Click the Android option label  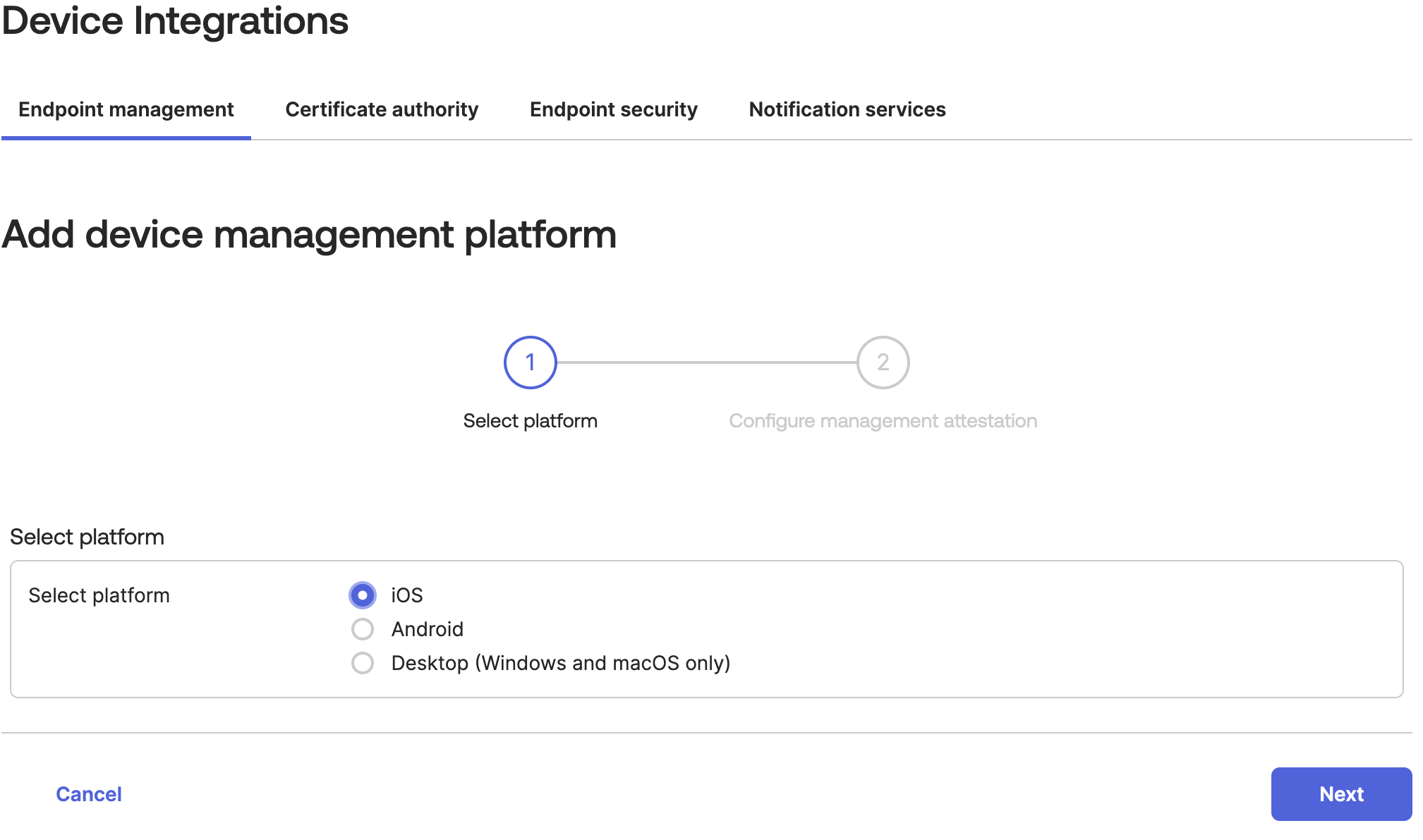[x=427, y=629]
